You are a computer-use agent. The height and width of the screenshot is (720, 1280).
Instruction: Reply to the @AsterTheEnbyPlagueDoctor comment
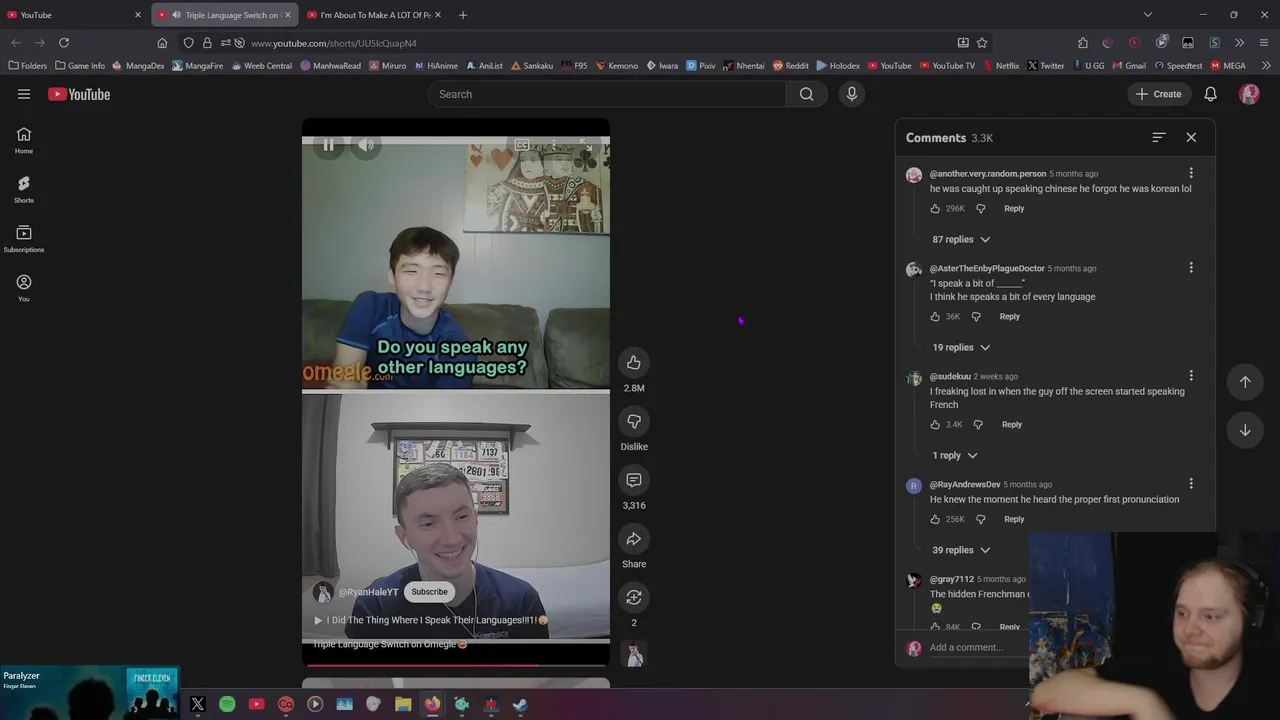[1010, 317]
